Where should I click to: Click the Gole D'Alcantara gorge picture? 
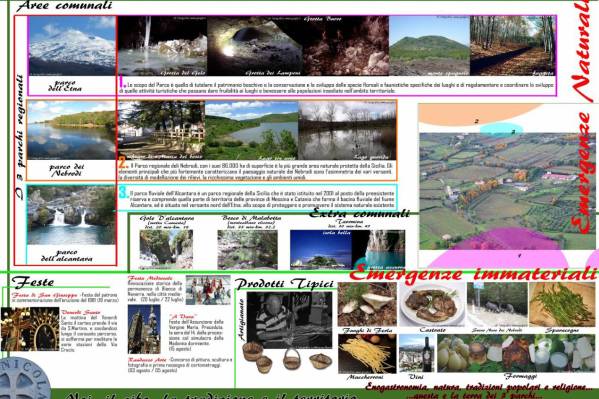coord(166,249)
